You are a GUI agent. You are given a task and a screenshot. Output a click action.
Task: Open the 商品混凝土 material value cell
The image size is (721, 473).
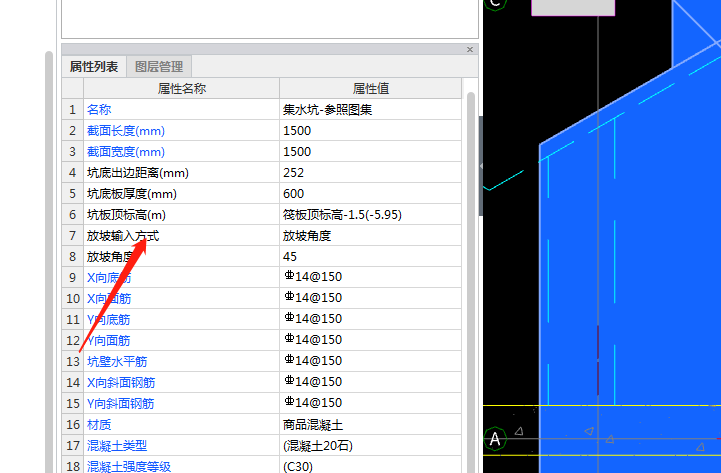tap(371, 425)
